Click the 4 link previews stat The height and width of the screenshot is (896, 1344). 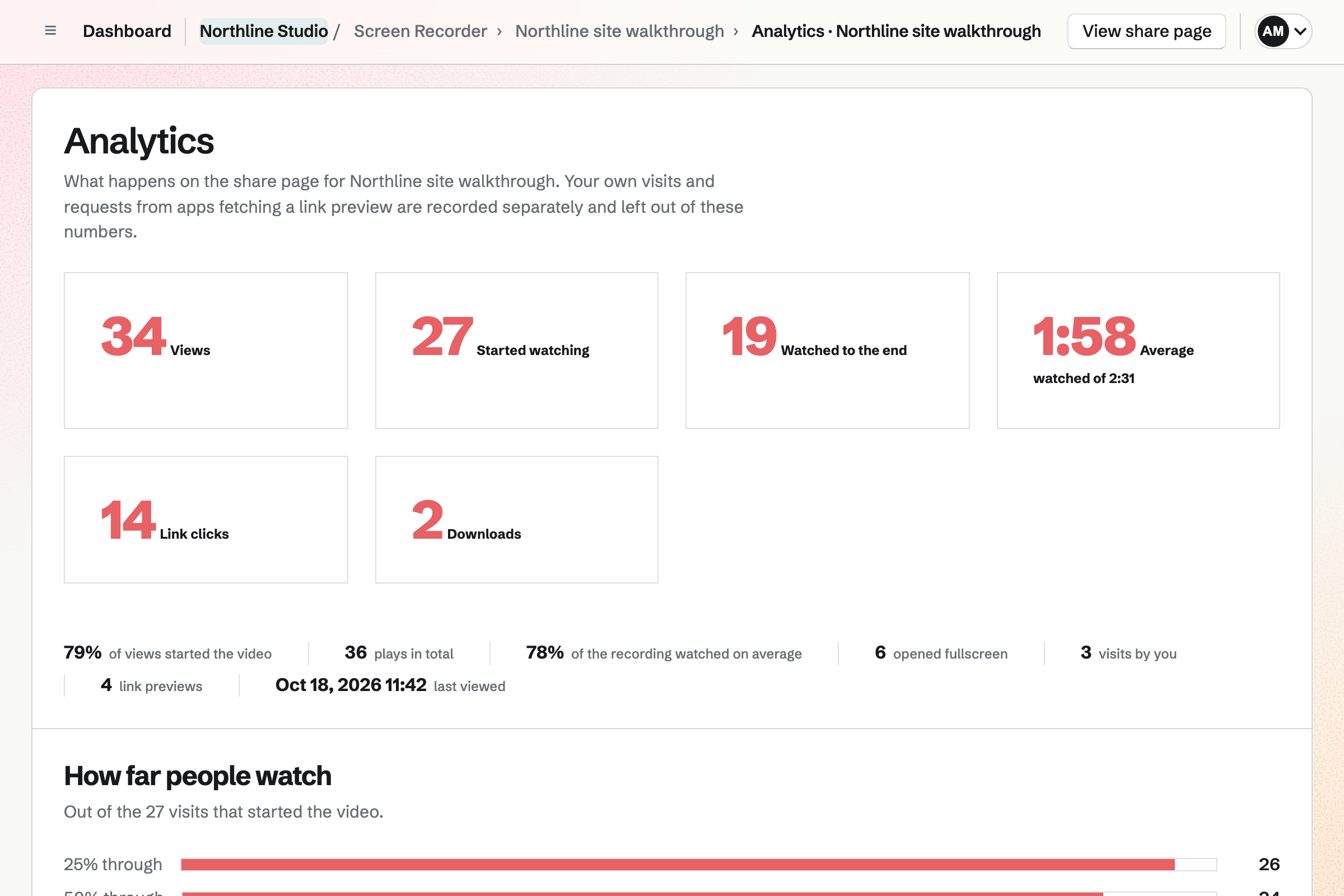tap(151, 685)
